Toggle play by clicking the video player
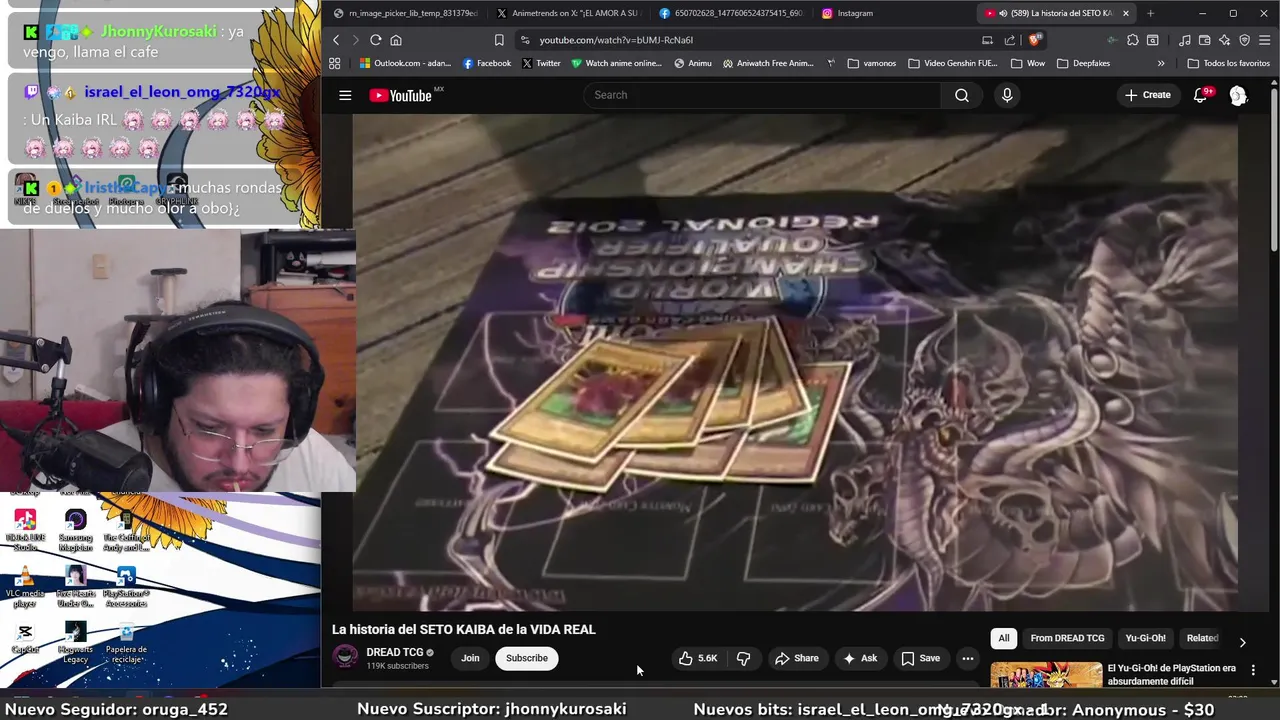 click(x=795, y=361)
